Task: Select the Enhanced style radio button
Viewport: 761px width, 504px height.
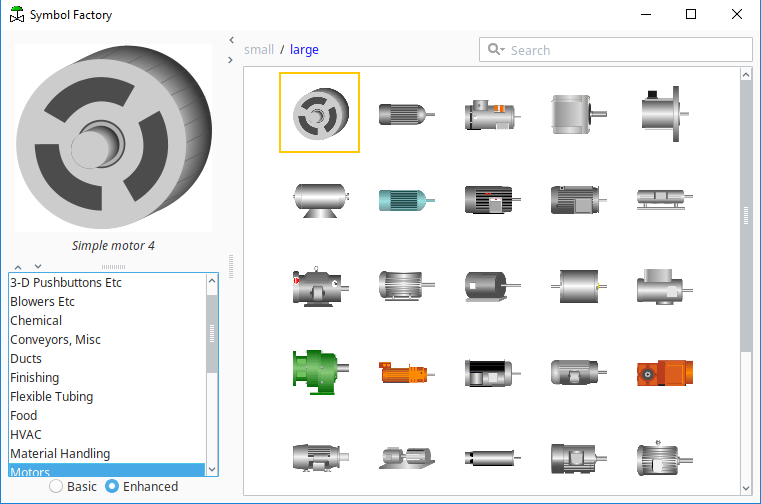Action: (112, 486)
